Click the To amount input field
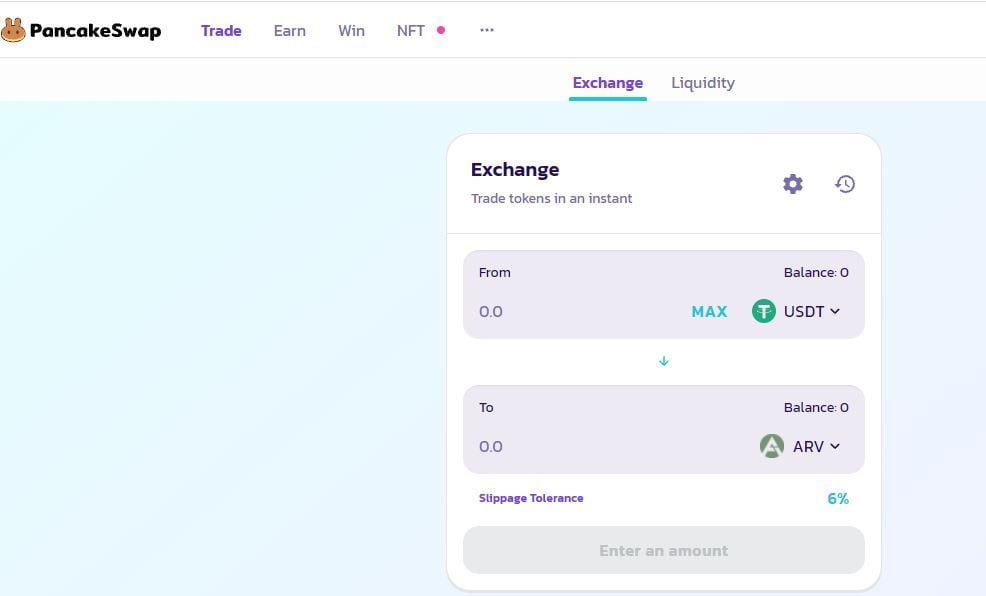 [600, 447]
